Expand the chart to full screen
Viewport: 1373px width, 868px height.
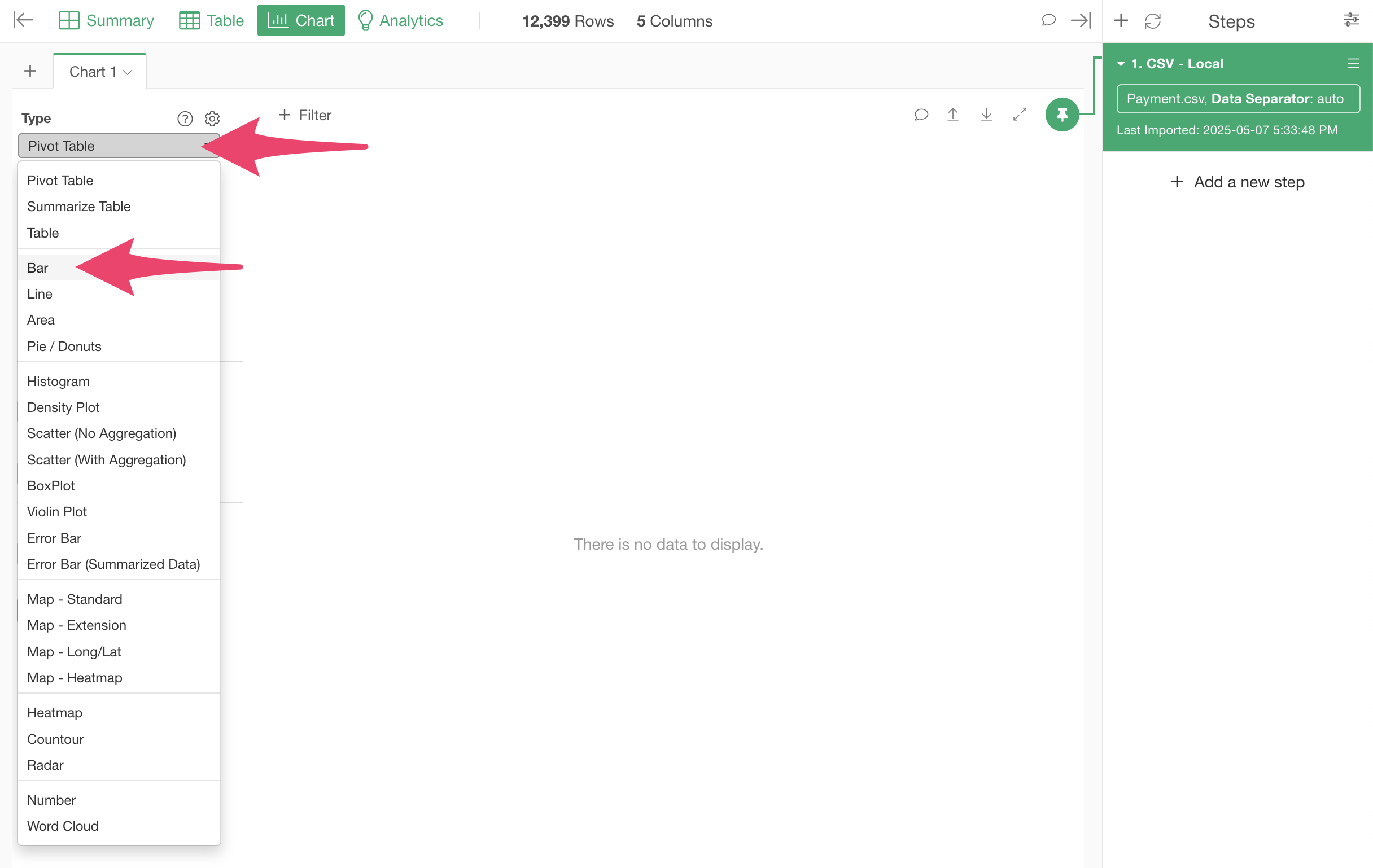(1020, 115)
